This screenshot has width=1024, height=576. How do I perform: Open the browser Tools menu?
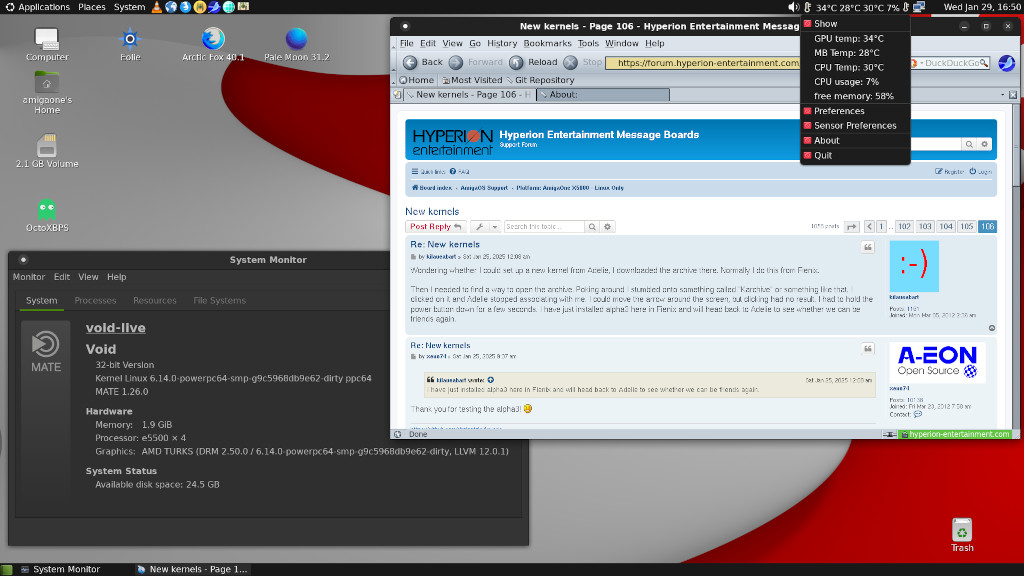[588, 43]
